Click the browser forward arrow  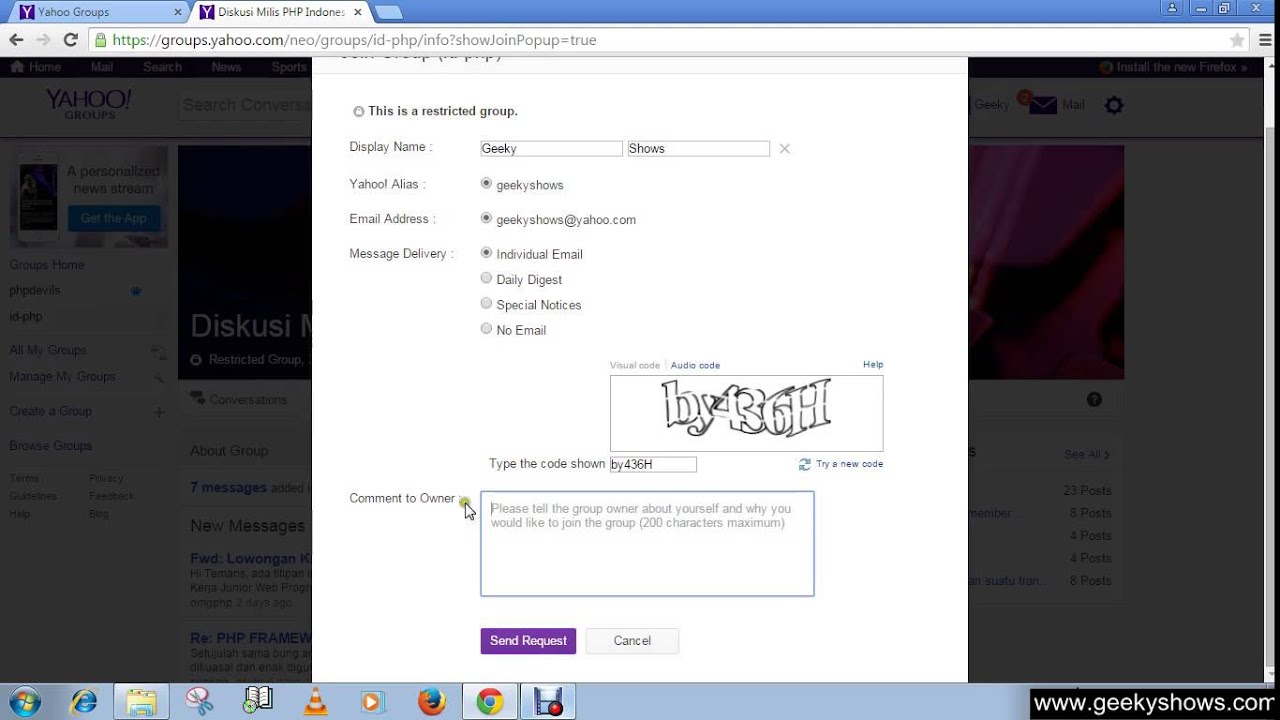click(x=43, y=40)
